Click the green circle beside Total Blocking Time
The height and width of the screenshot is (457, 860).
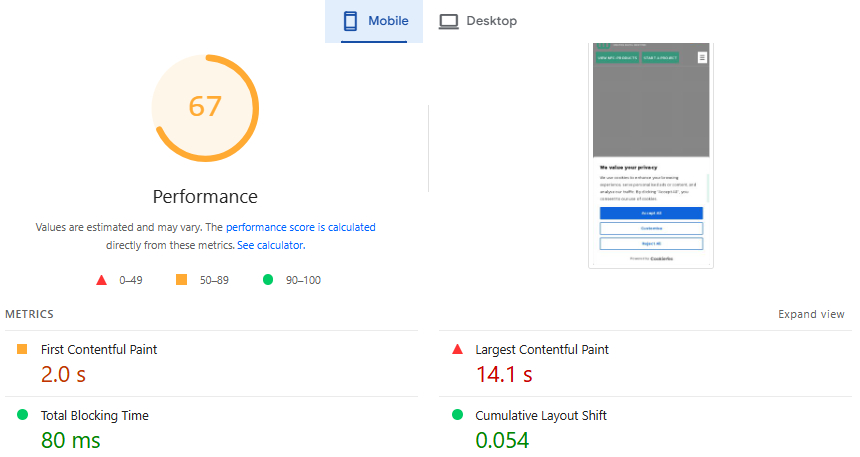pyautogui.click(x=22, y=415)
